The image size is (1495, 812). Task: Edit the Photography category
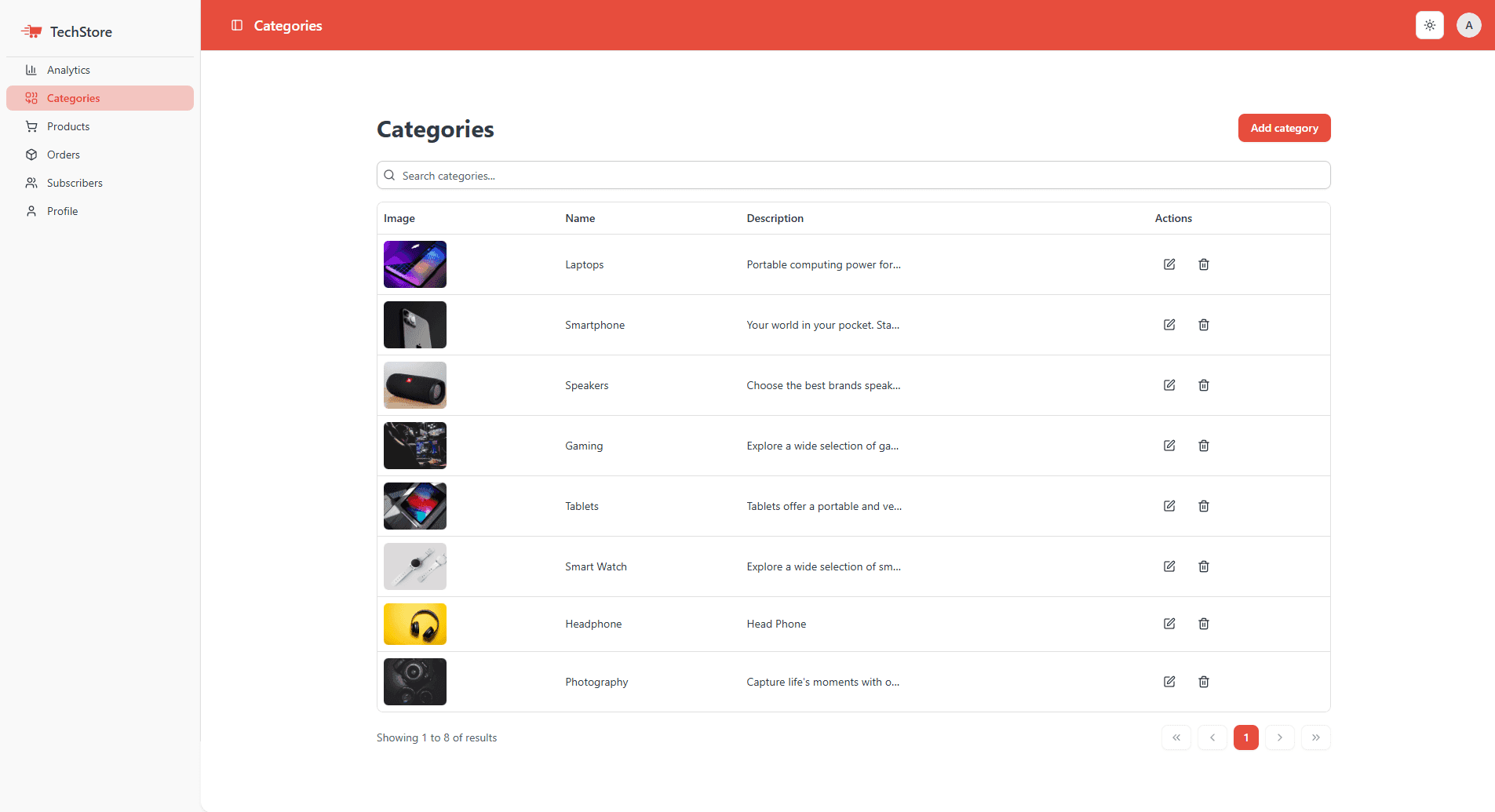pos(1169,682)
